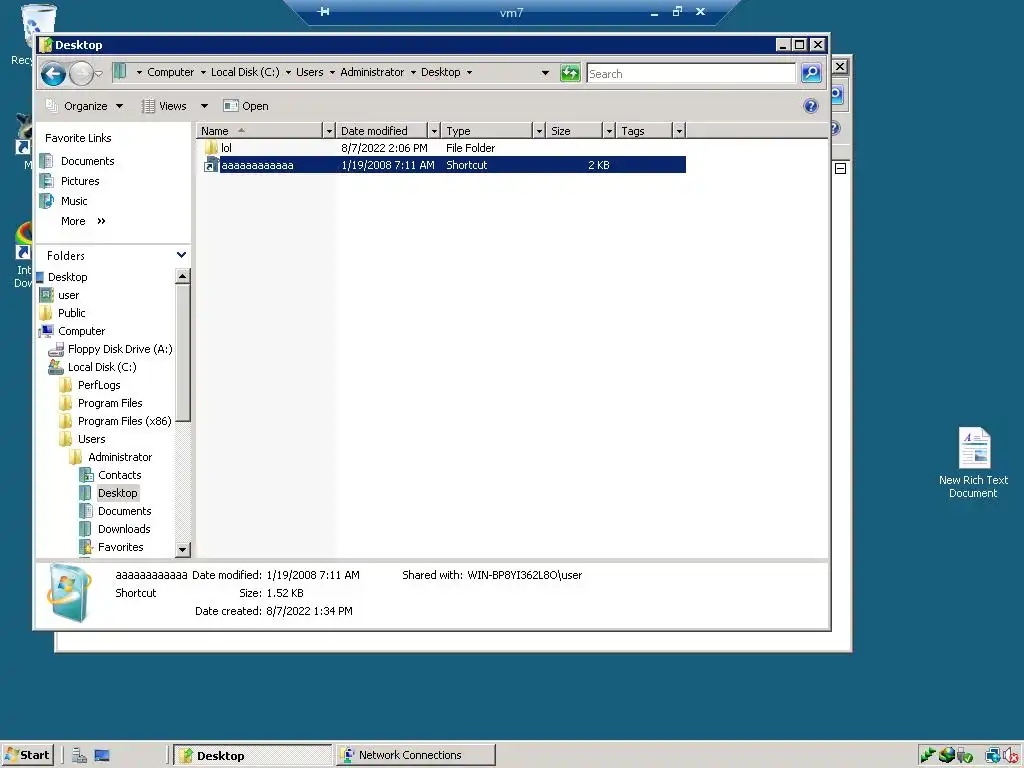Click folder tree scrollbar up arrow
Viewport: 1024px width, 768px height.
(183, 277)
